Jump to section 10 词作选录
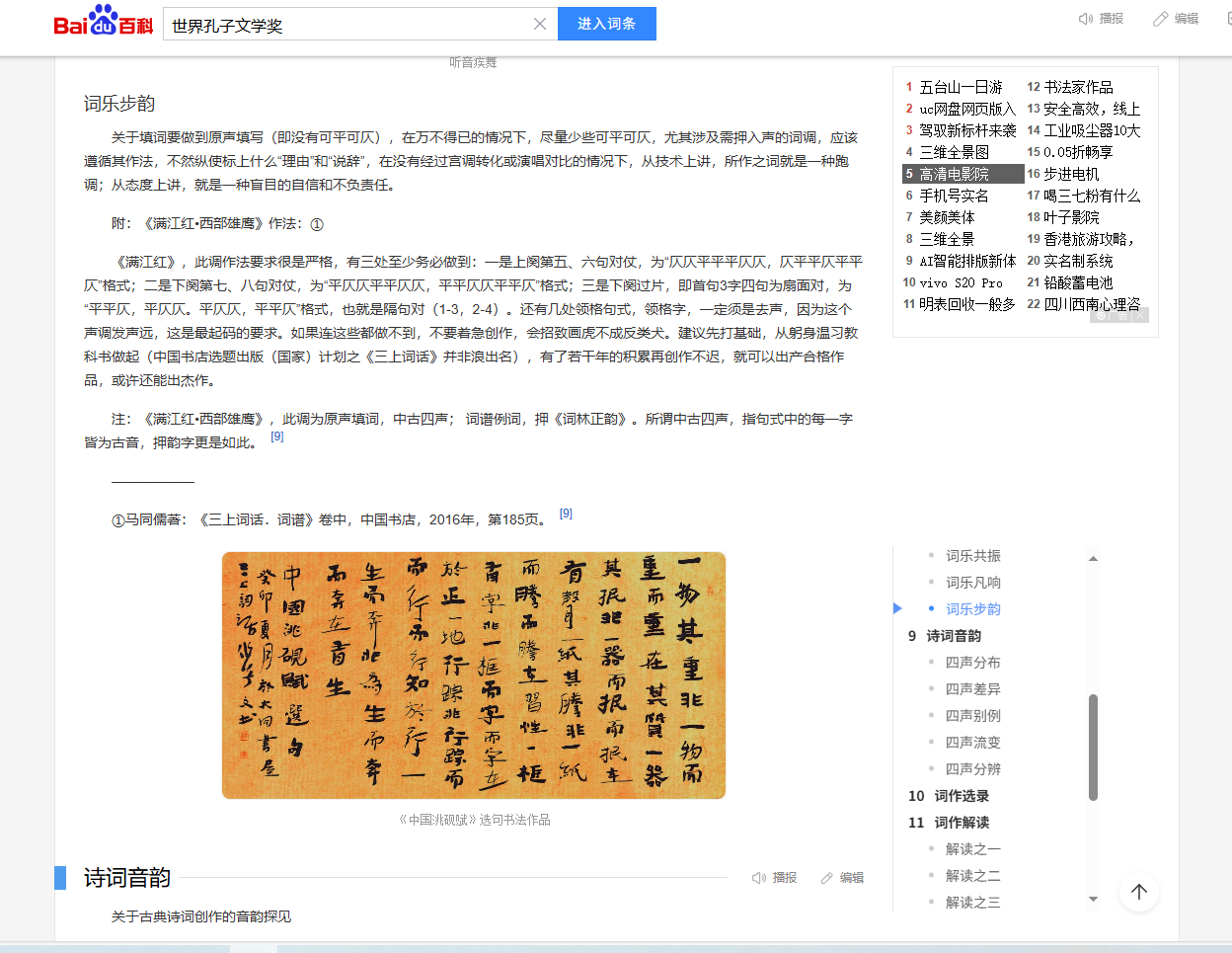The height and width of the screenshot is (953, 1232). coord(961,796)
